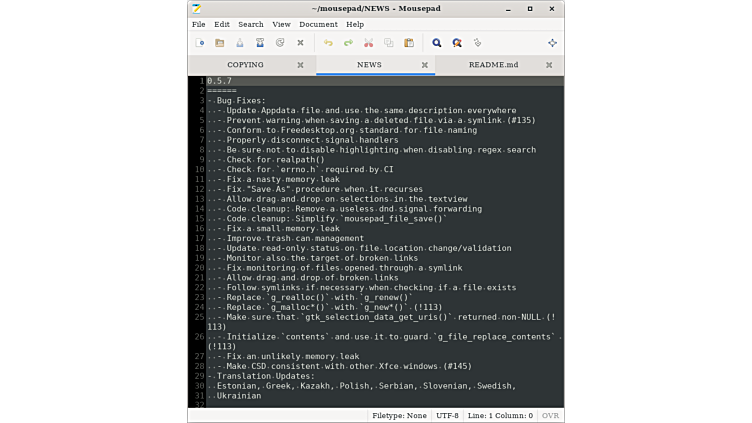Click the Save As toolbar icon
752x423 pixels.
click(260, 43)
